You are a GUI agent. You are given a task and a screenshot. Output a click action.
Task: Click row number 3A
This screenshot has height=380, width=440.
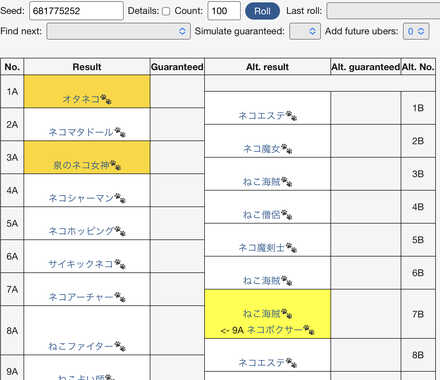click(x=12, y=157)
